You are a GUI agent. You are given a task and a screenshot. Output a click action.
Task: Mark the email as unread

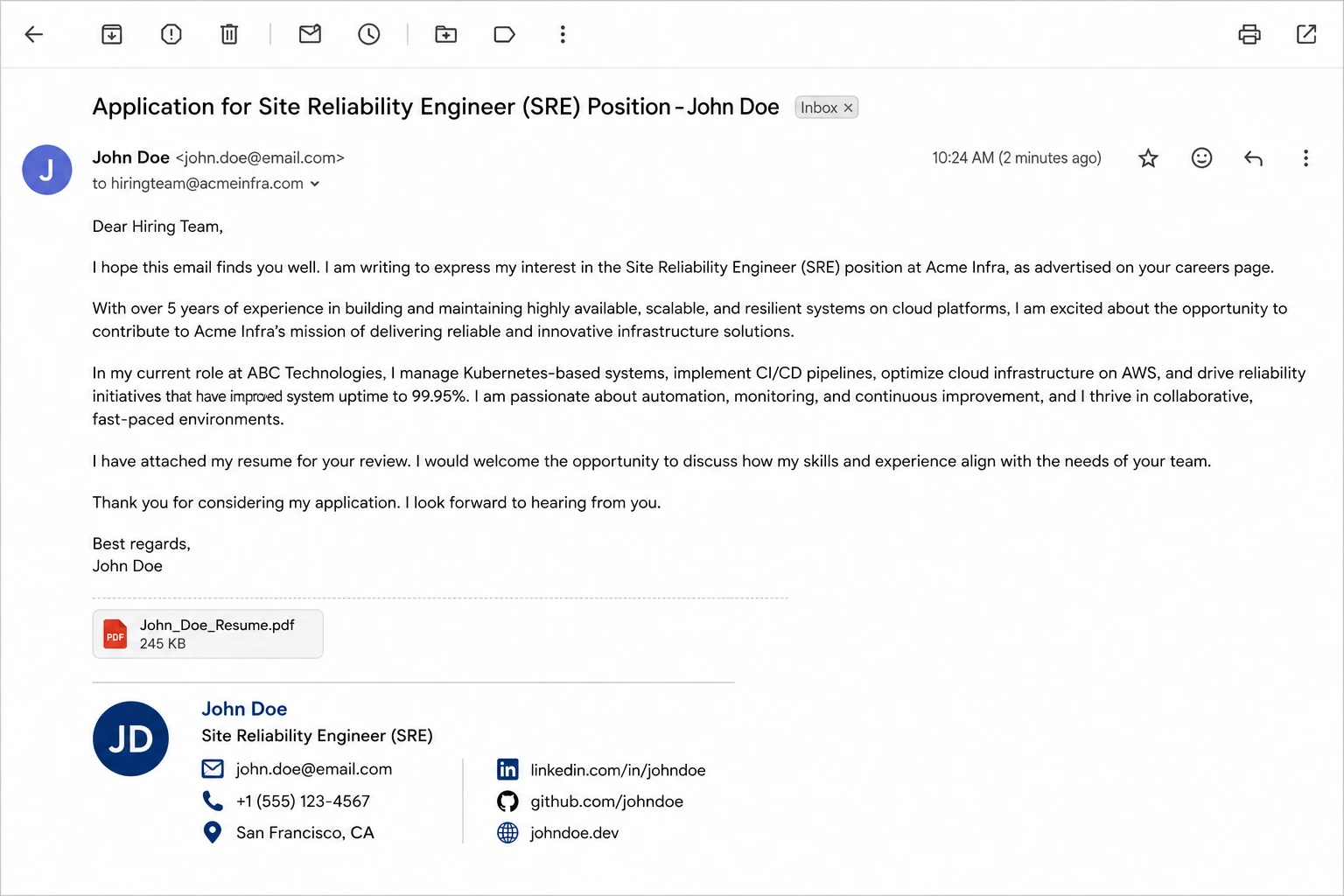click(311, 34)
